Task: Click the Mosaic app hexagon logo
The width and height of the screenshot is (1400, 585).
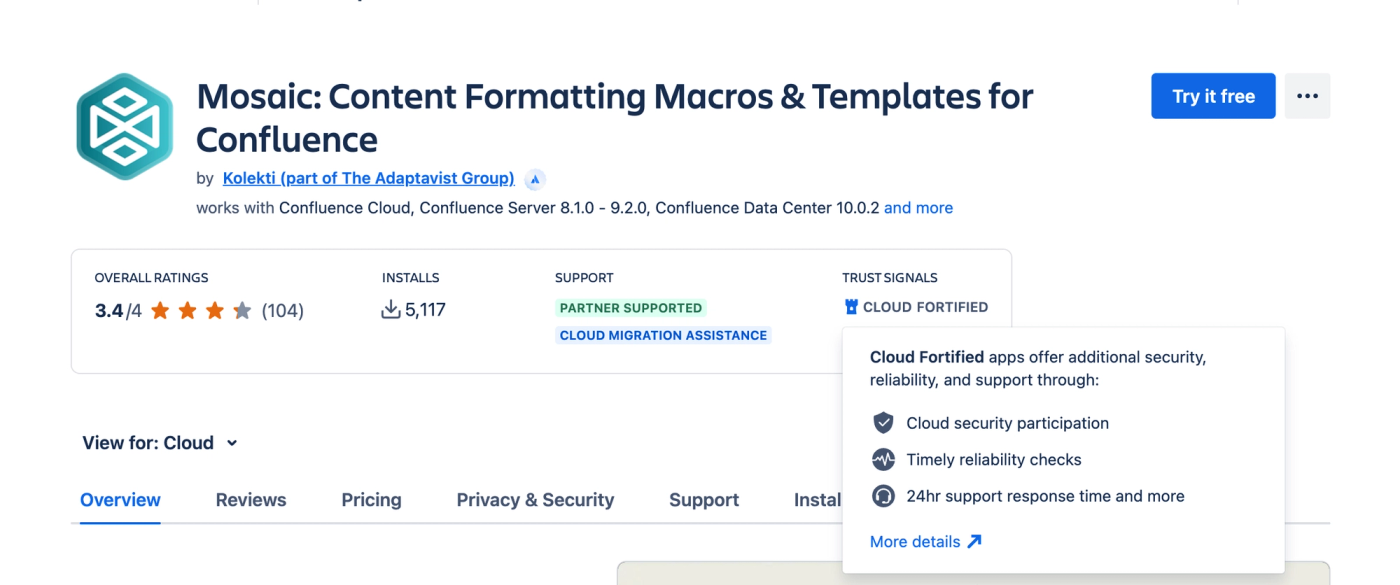Action: [125, 127]
